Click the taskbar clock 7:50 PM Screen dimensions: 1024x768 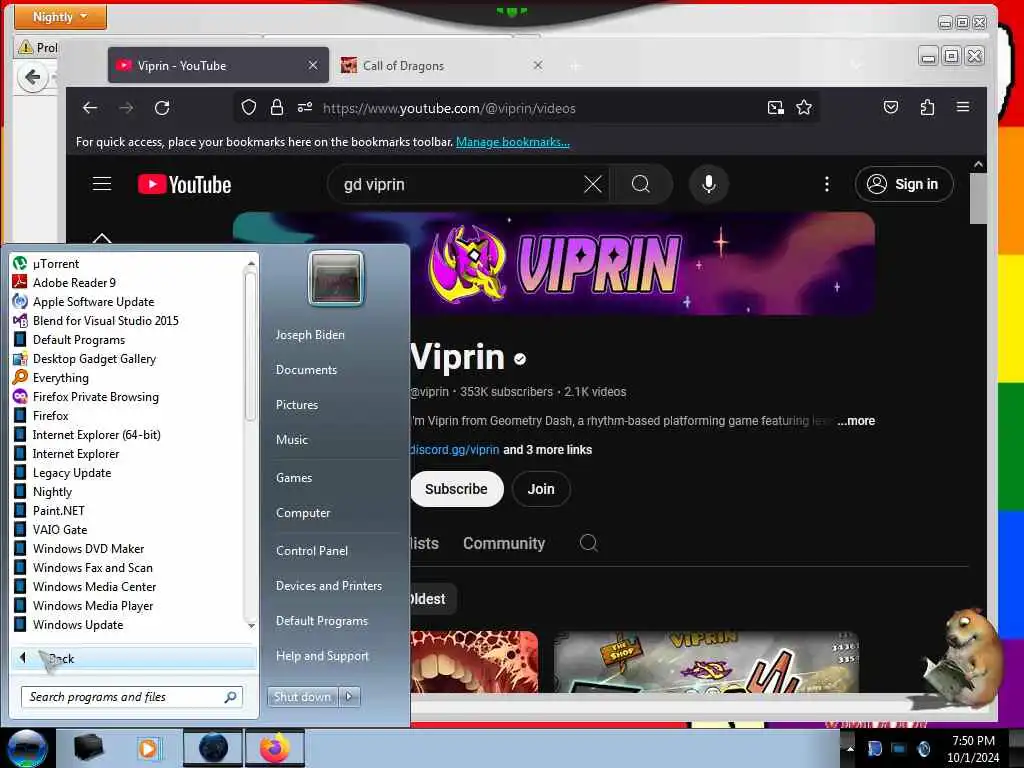click(x=973, y=741)
